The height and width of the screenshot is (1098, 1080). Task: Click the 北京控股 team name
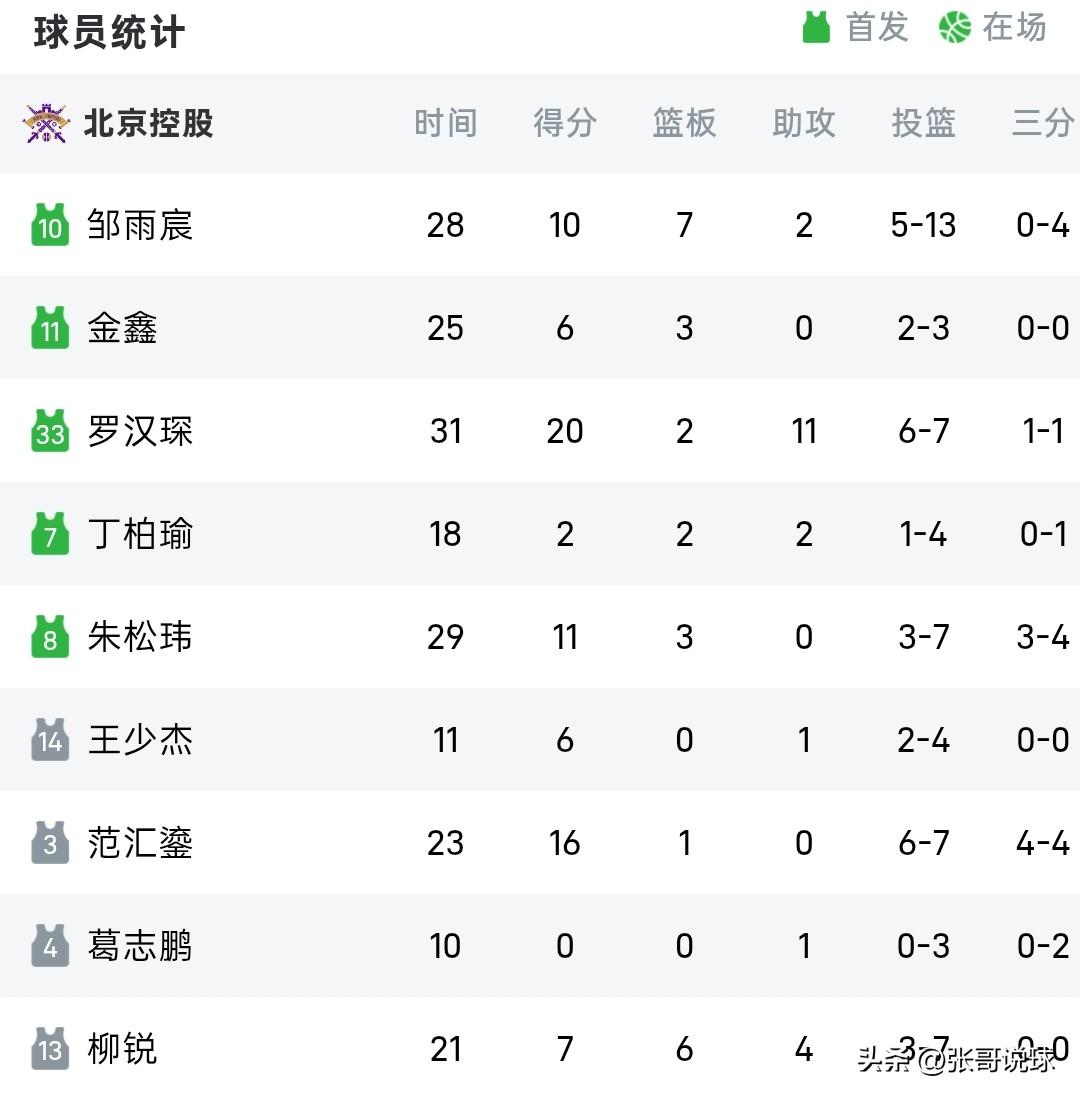(148, 123)
